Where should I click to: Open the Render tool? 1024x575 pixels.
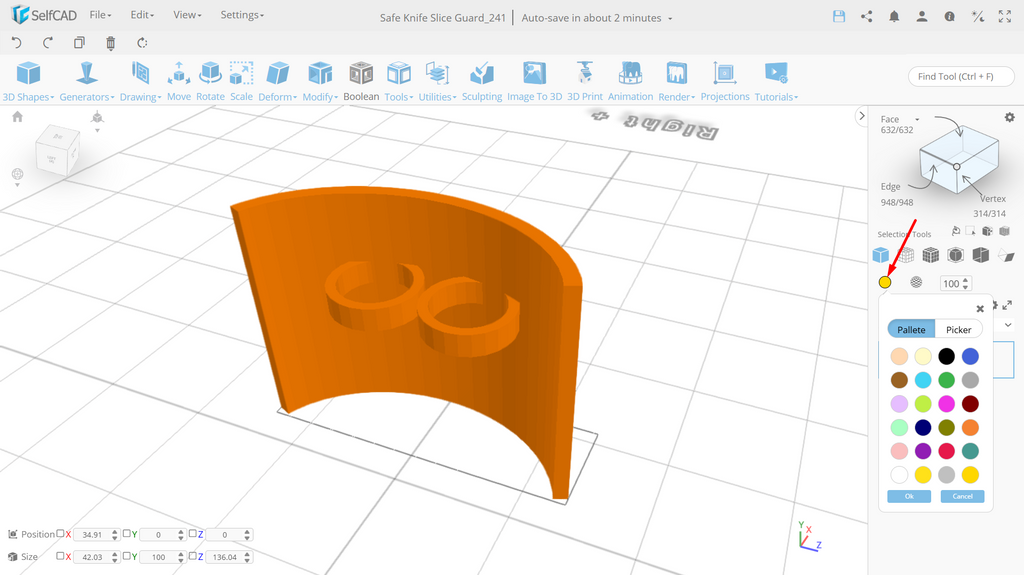pyautogui.click(x=677, y=82)
